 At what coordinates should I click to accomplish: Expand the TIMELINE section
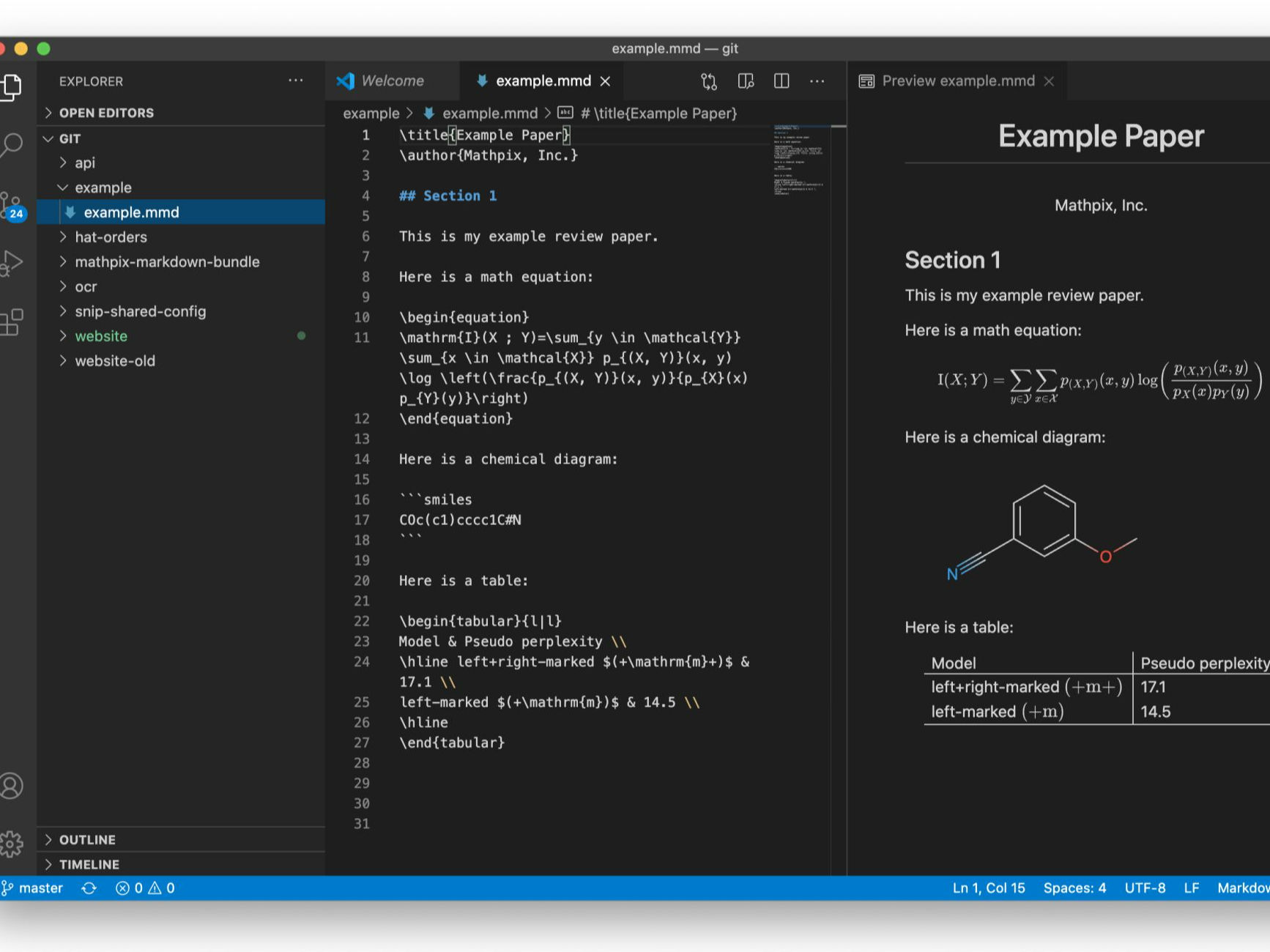pyautogui.click(x=180, y=865)
